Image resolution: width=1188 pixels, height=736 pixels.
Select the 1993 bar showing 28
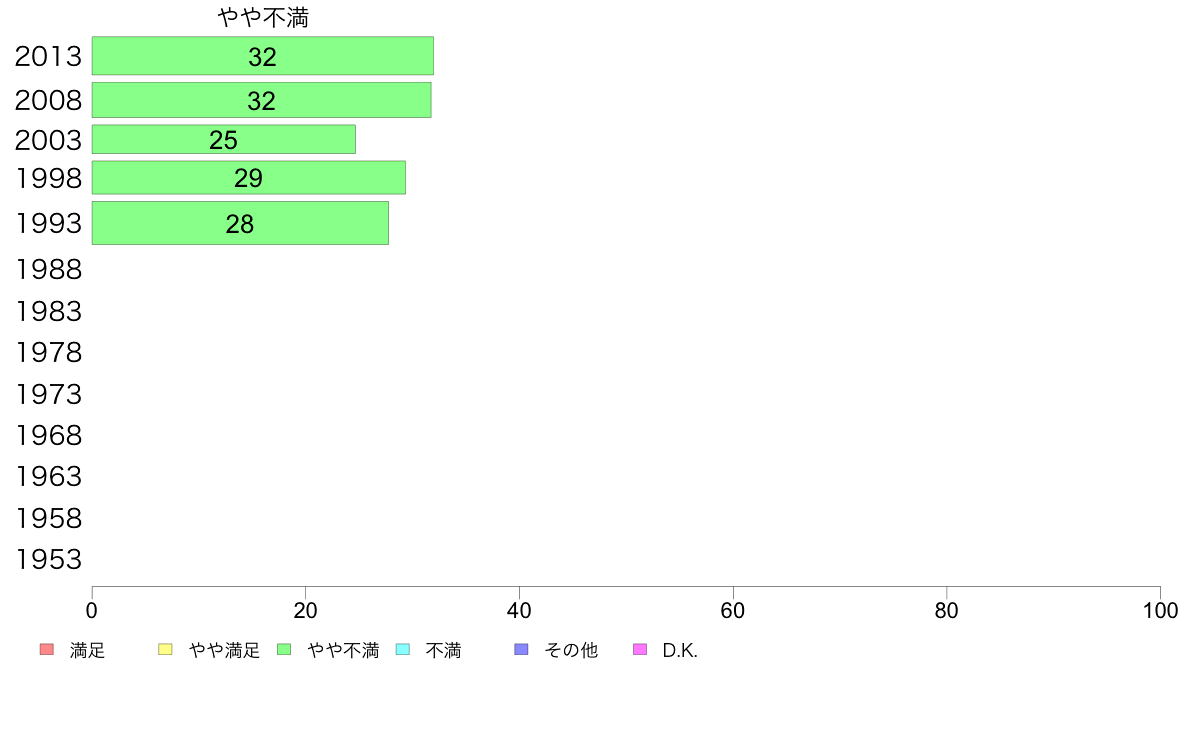point(240,223)
